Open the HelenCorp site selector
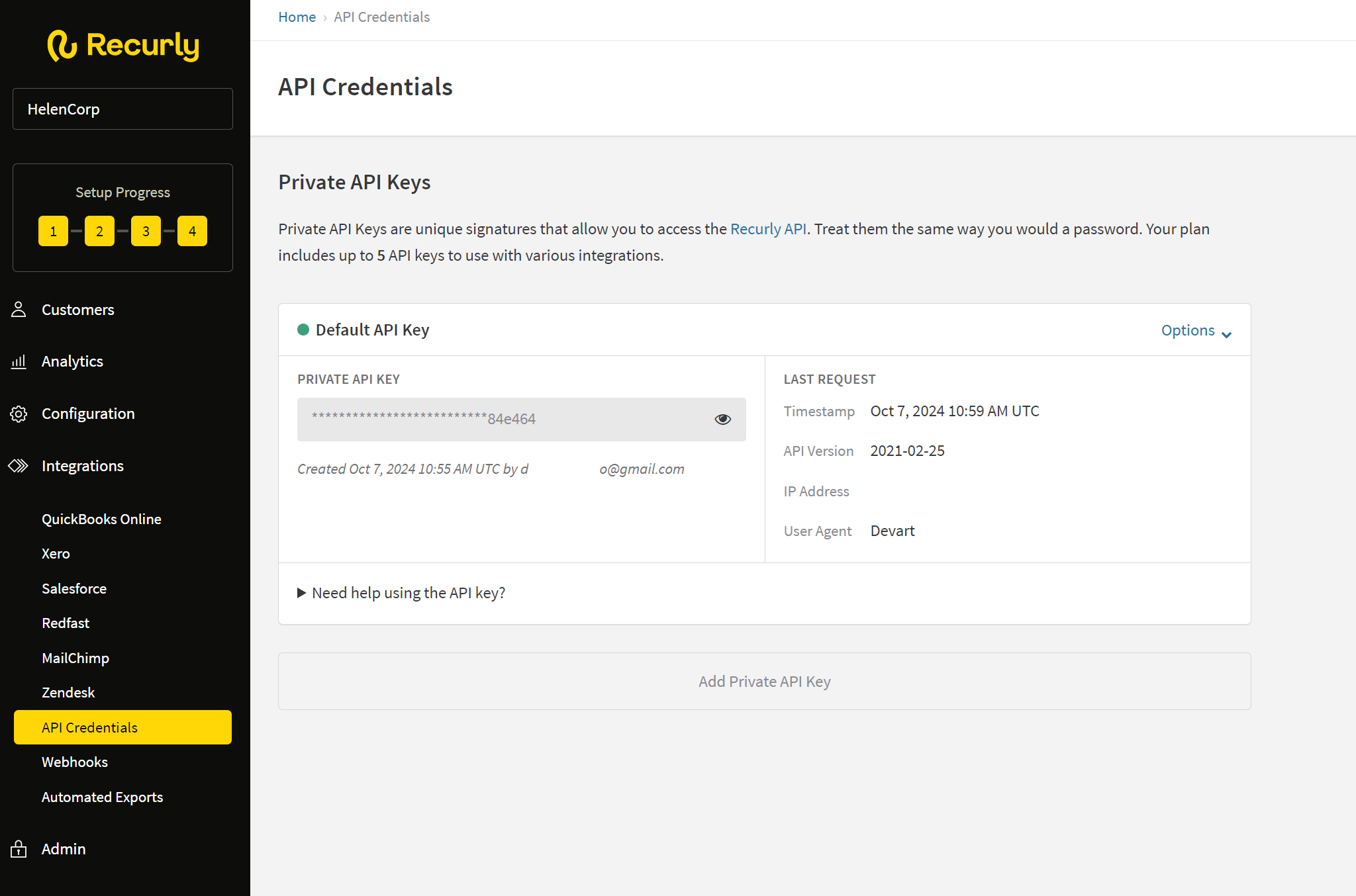1356x896 pixels. click(x=122, y=109)
